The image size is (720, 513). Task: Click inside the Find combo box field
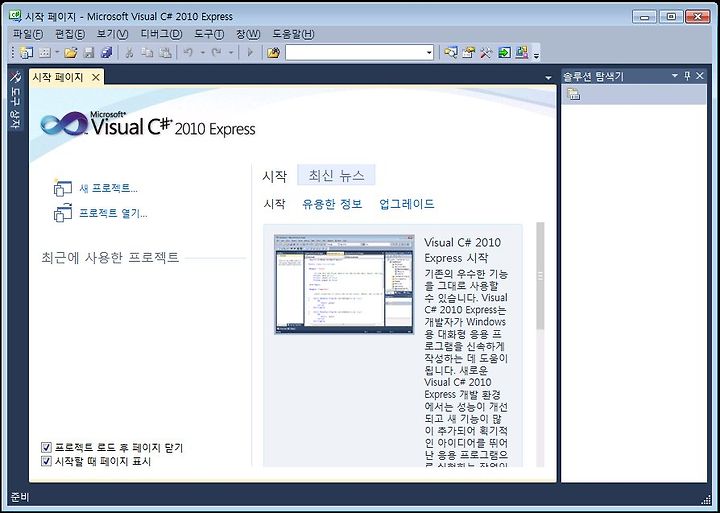(x=355, y=53)
